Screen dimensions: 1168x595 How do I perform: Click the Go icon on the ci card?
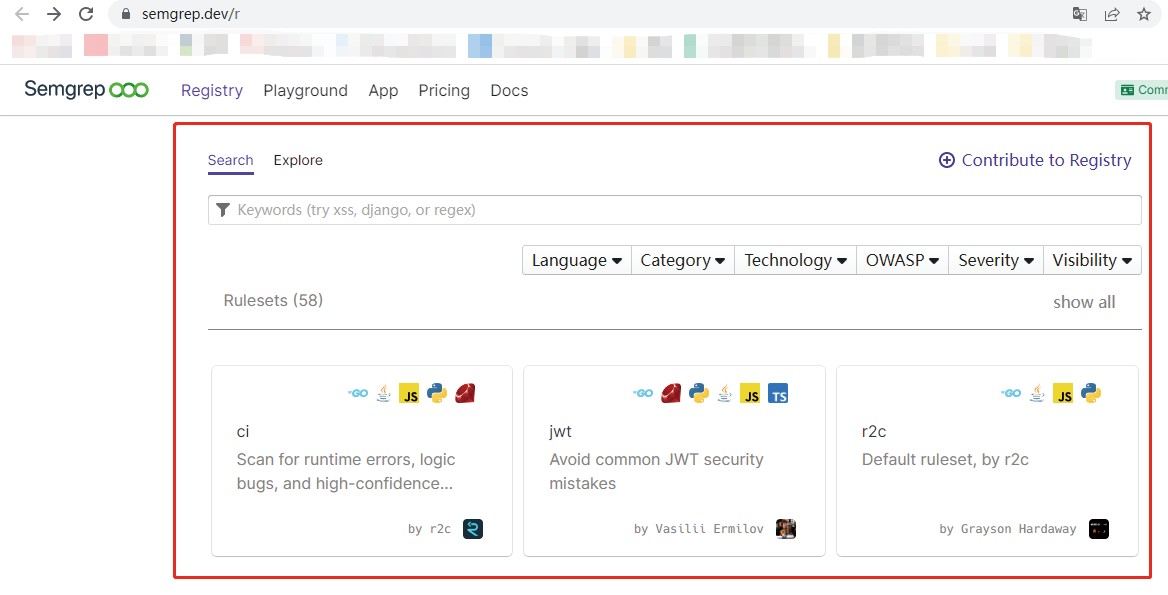click(358, 393)
